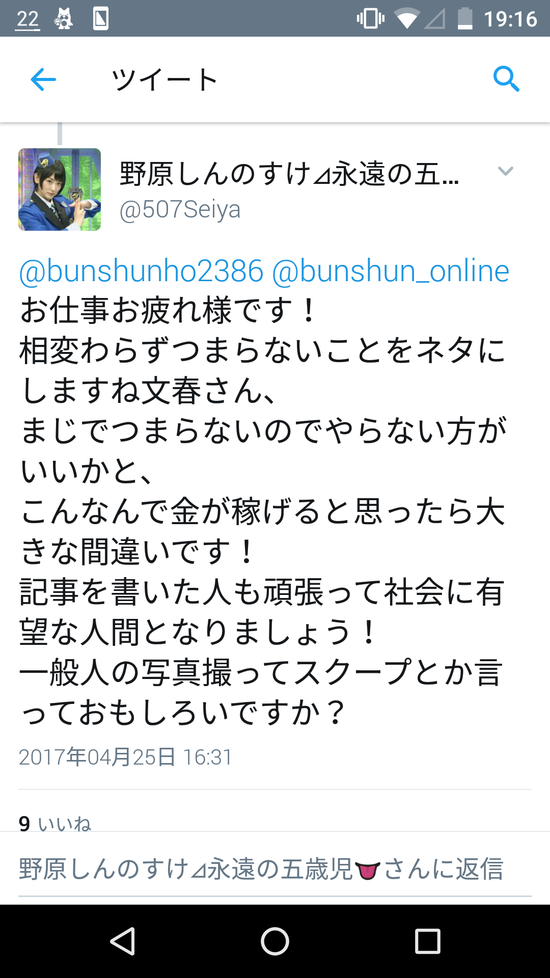Open the @507Seiya username handle

[180, 210]
